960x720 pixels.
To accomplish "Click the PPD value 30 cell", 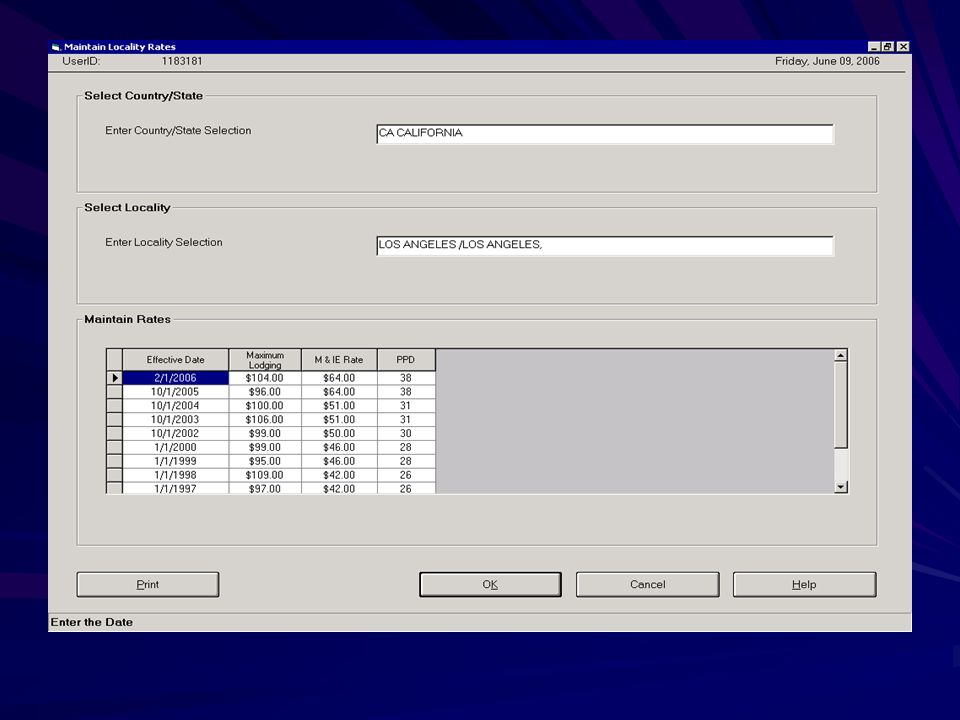I will click(x=406, y=433).
